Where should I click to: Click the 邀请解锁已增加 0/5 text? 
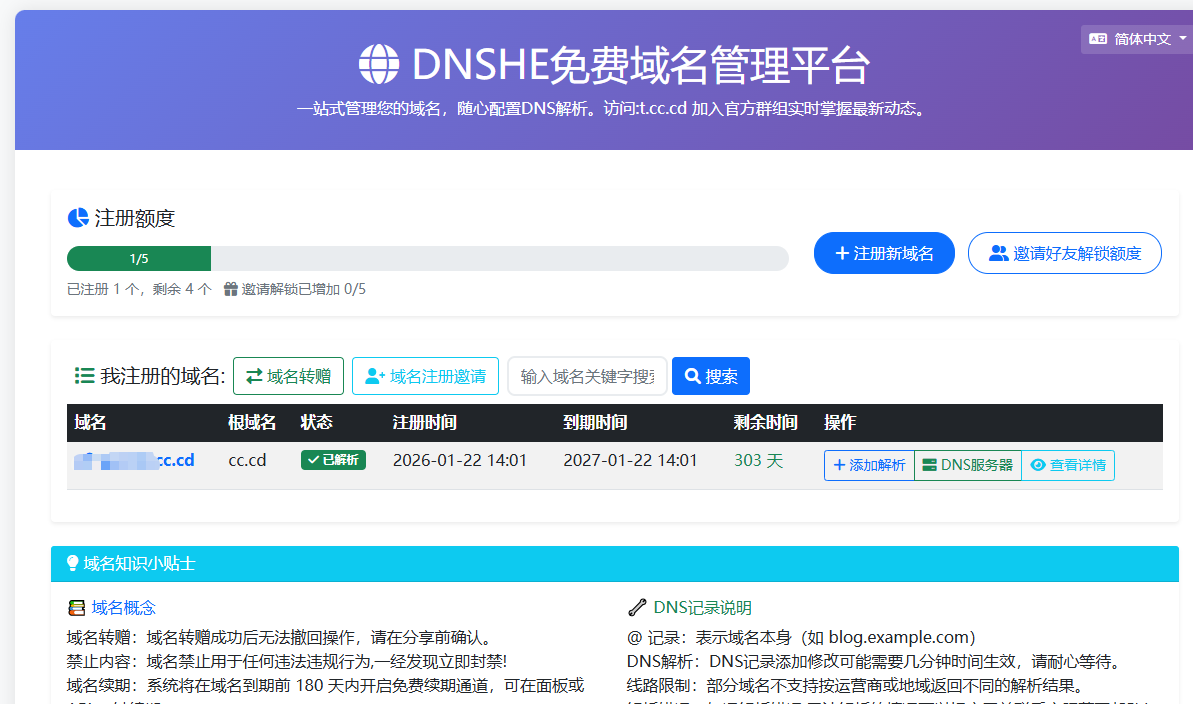[304, 289]
